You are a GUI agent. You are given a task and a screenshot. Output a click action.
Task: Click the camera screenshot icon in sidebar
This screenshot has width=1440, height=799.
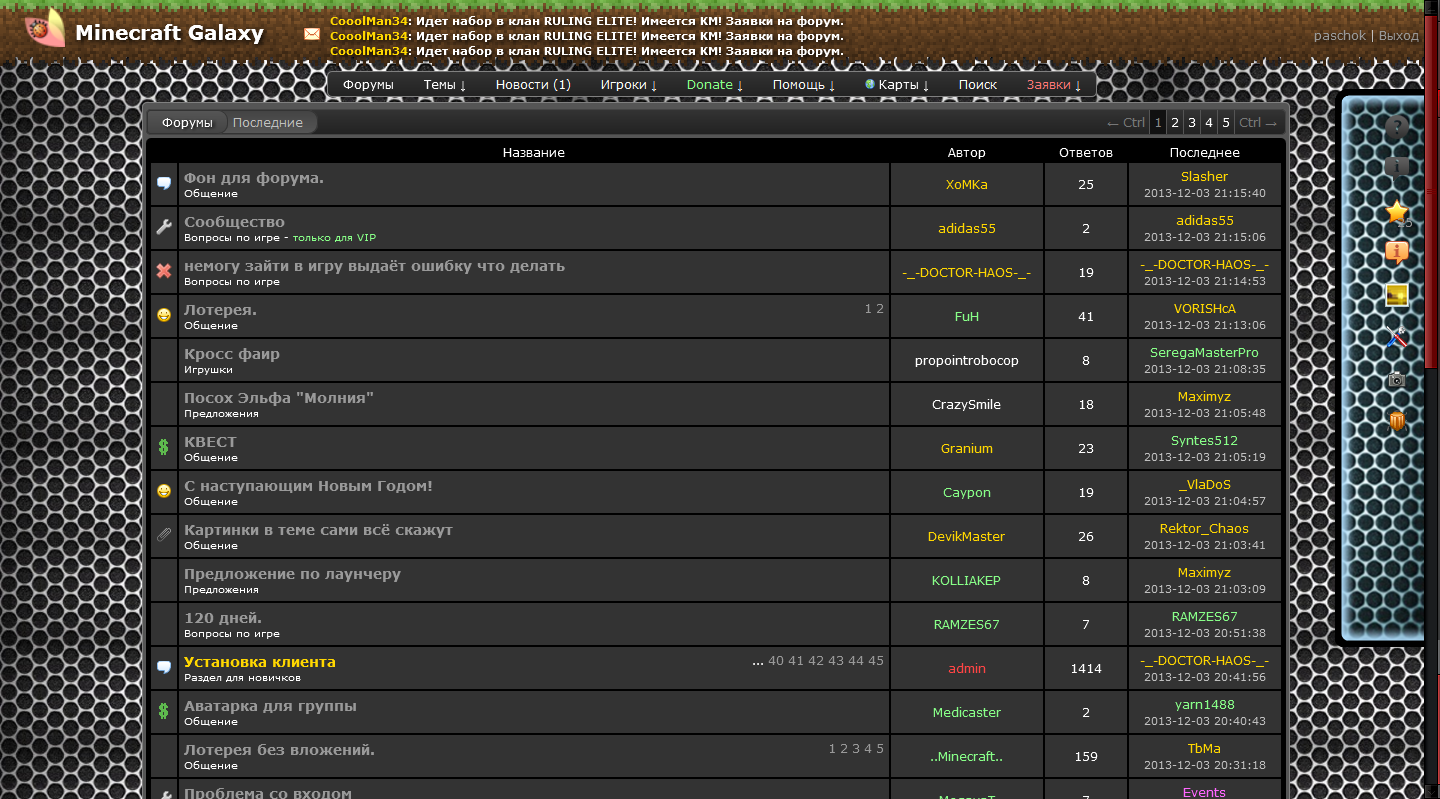(1397, 380)
